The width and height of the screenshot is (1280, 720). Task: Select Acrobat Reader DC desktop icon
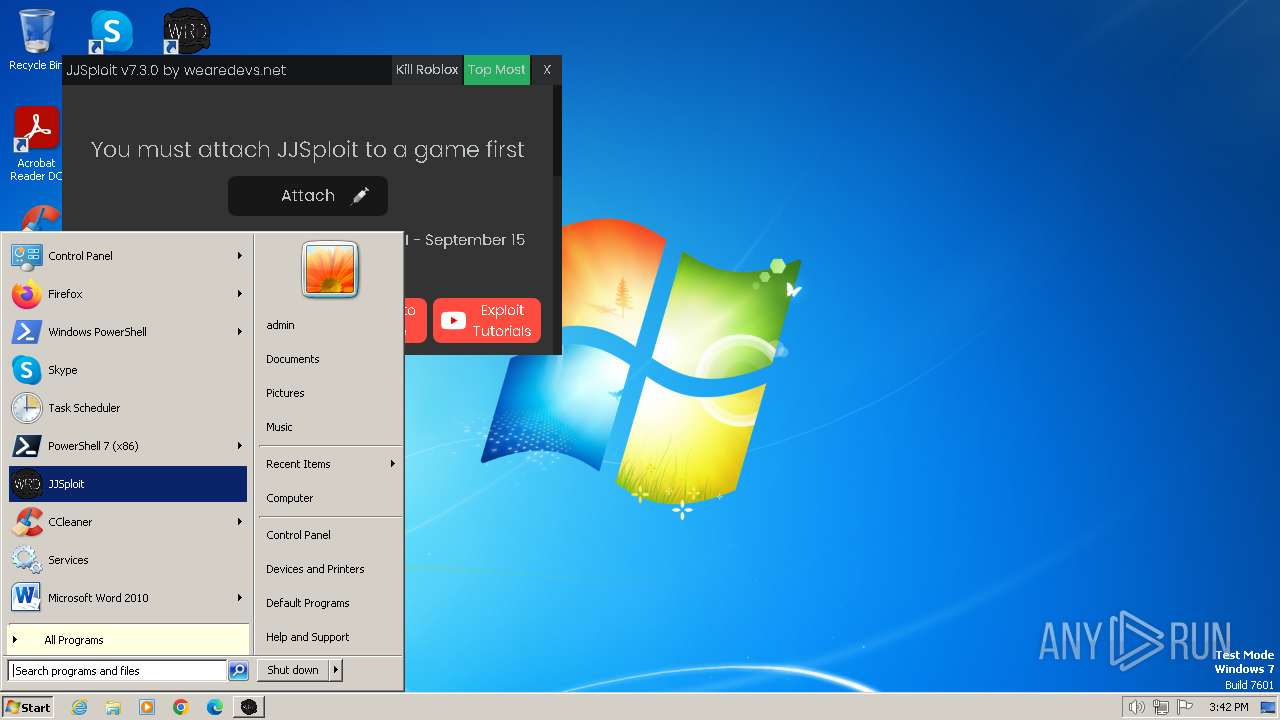37,145
